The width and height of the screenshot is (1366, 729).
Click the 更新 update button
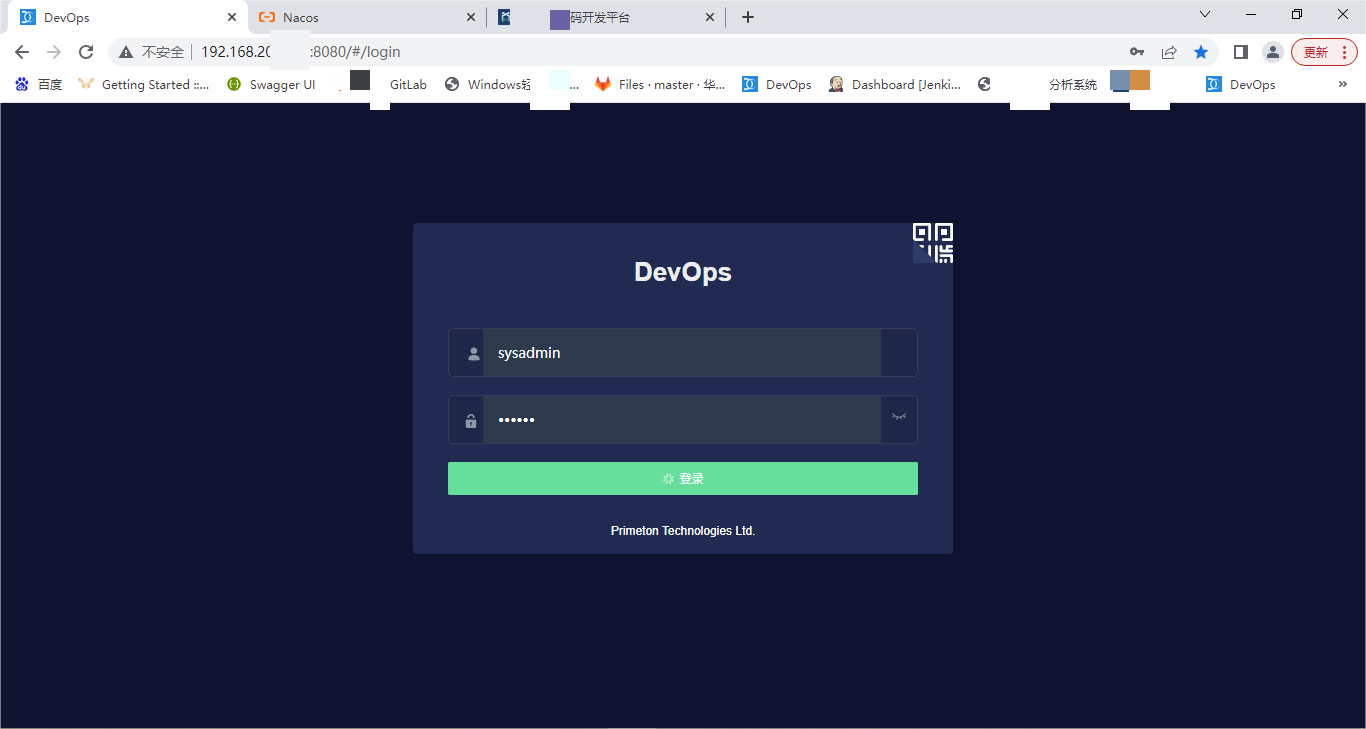pyautogui.click(x=1315, y=52)
